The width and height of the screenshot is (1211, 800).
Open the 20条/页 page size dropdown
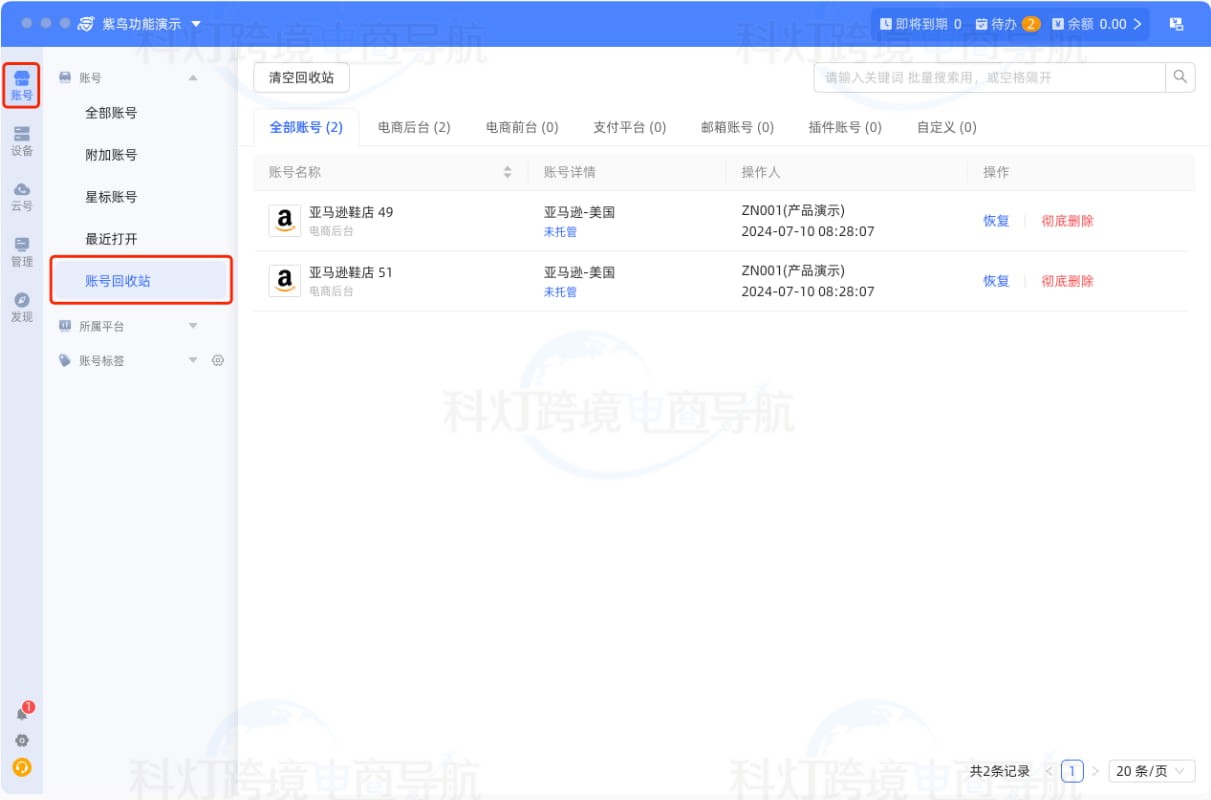tap(1151, 771)
